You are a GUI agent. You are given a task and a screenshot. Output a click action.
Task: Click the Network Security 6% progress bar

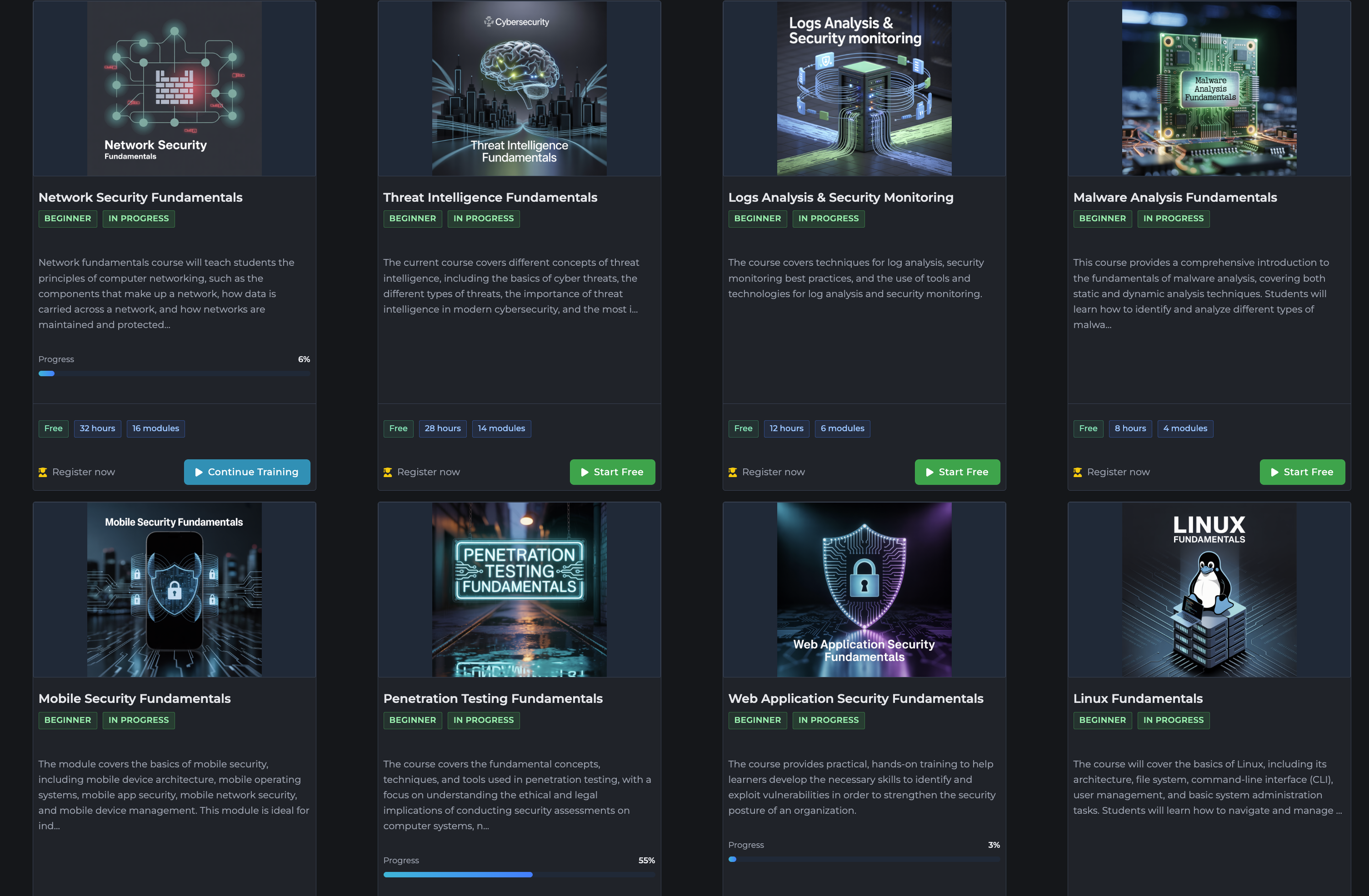coord(174,374)
